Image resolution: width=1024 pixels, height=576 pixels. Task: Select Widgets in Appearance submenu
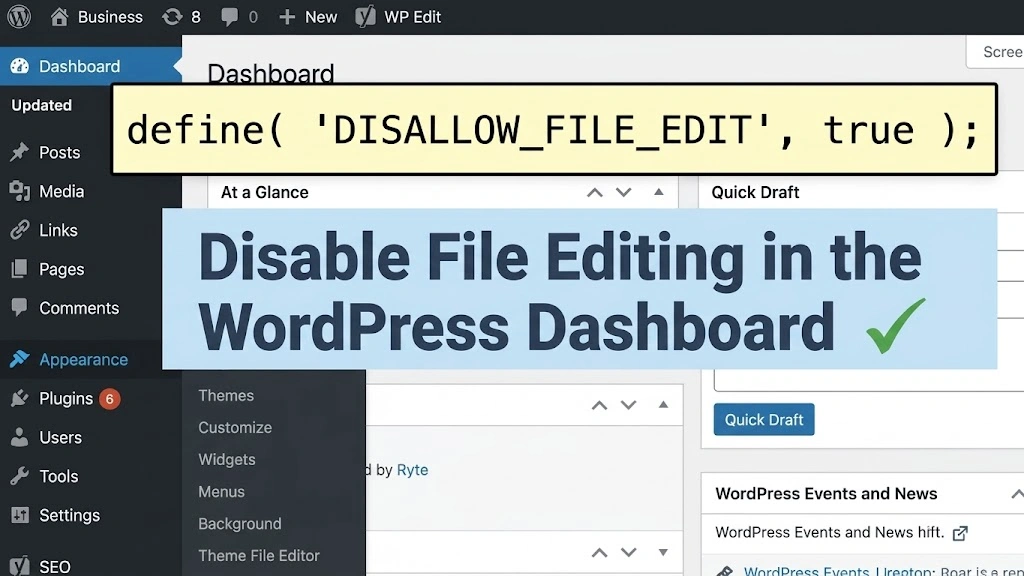(227, 459)
